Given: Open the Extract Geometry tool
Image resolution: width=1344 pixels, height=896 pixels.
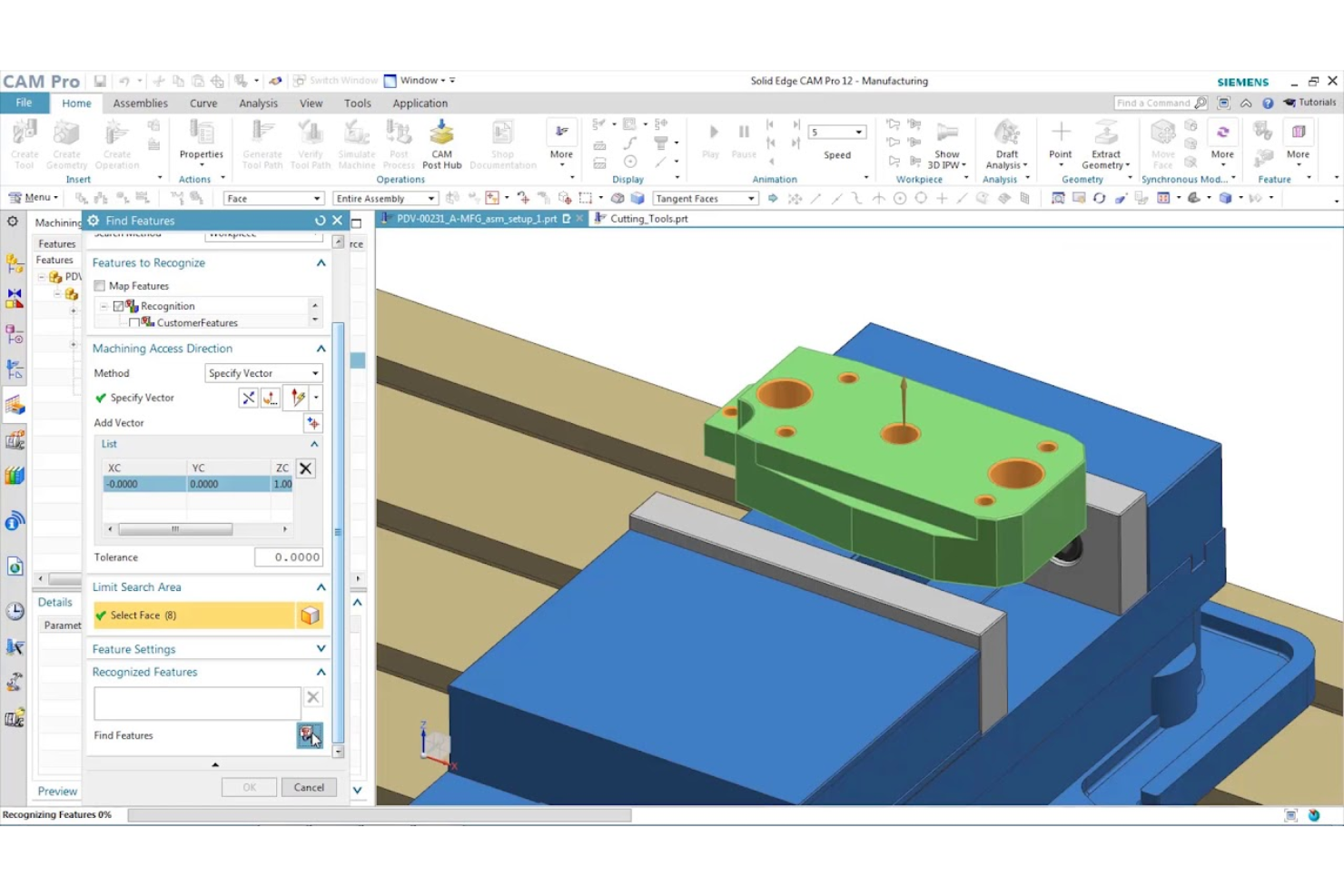Looking at the screenshot, I should [x=1105, y=143].
